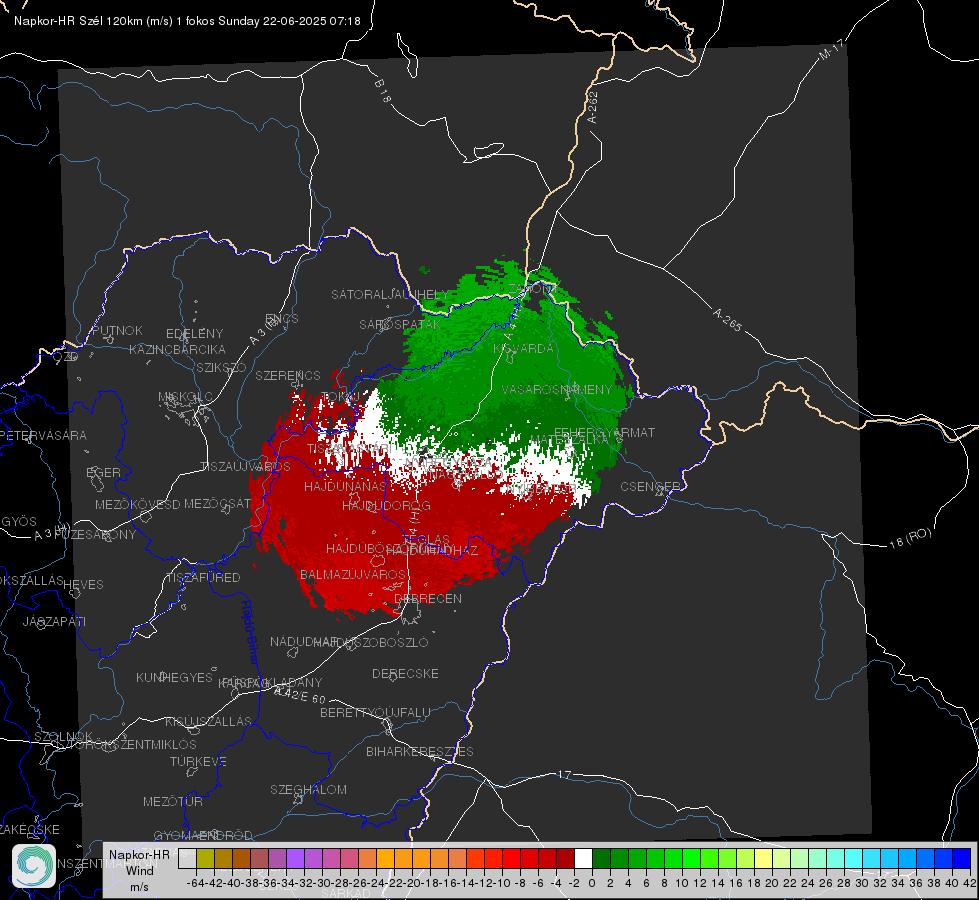Screen dimensions: 979x900
Task: Click the NADUDVAR city label
Action: point(304,642)
